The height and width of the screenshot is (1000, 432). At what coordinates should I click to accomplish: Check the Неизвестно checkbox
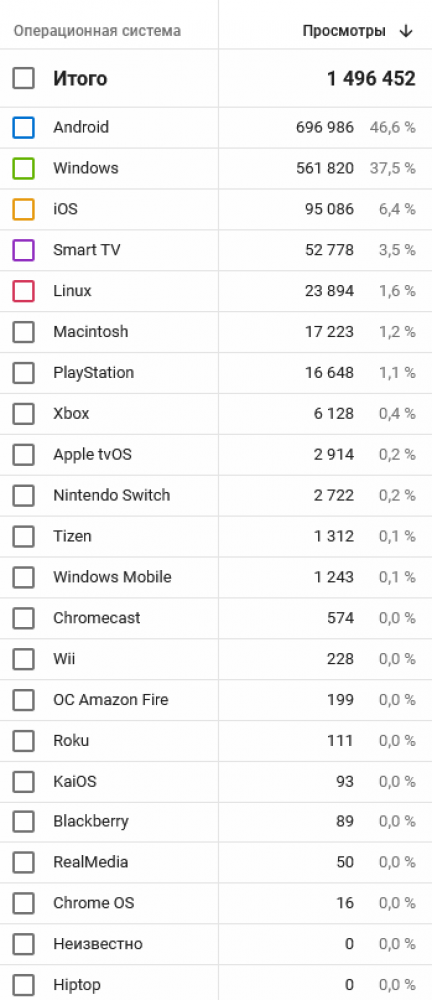(24, 944)
